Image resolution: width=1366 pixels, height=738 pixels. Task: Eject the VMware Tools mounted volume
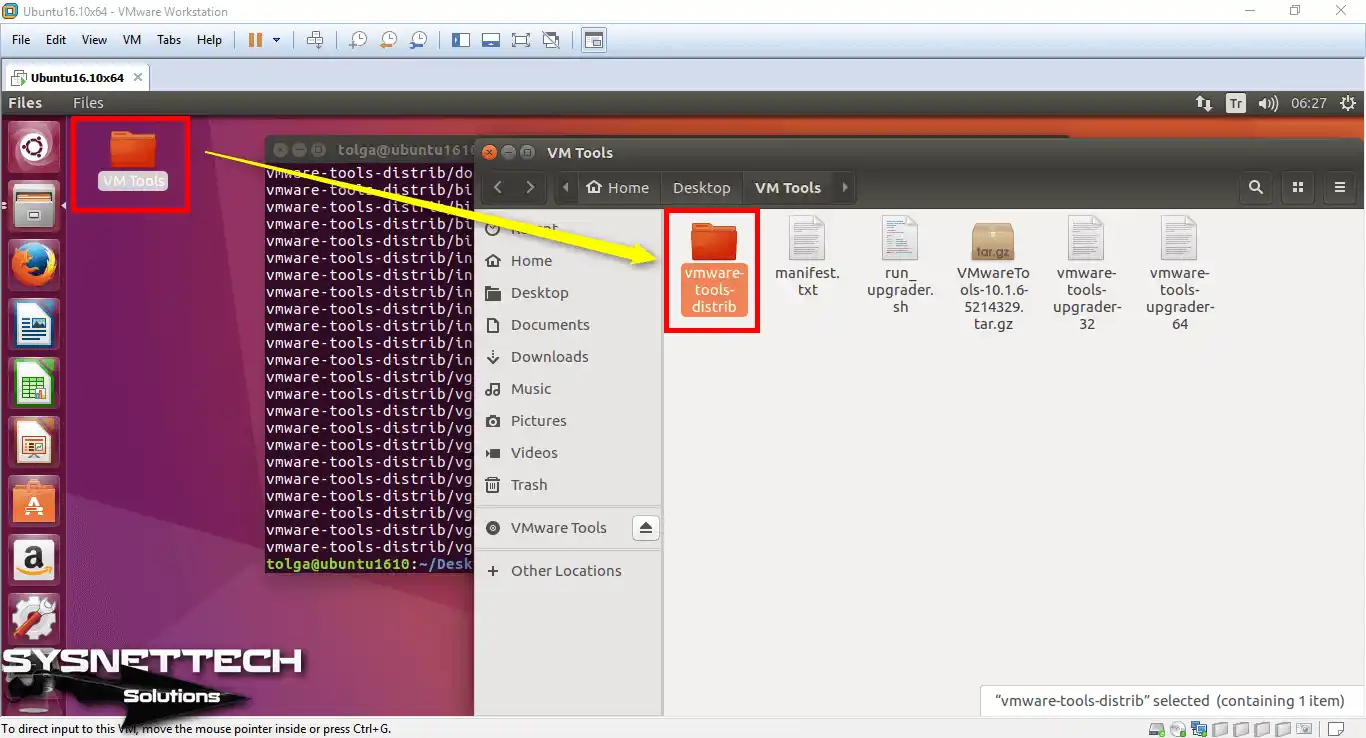pos(646,527)
